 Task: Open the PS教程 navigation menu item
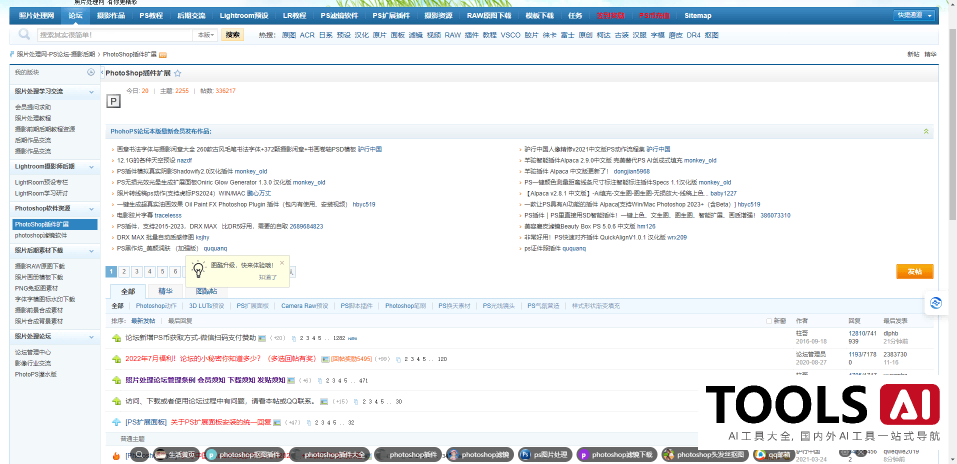153,16
